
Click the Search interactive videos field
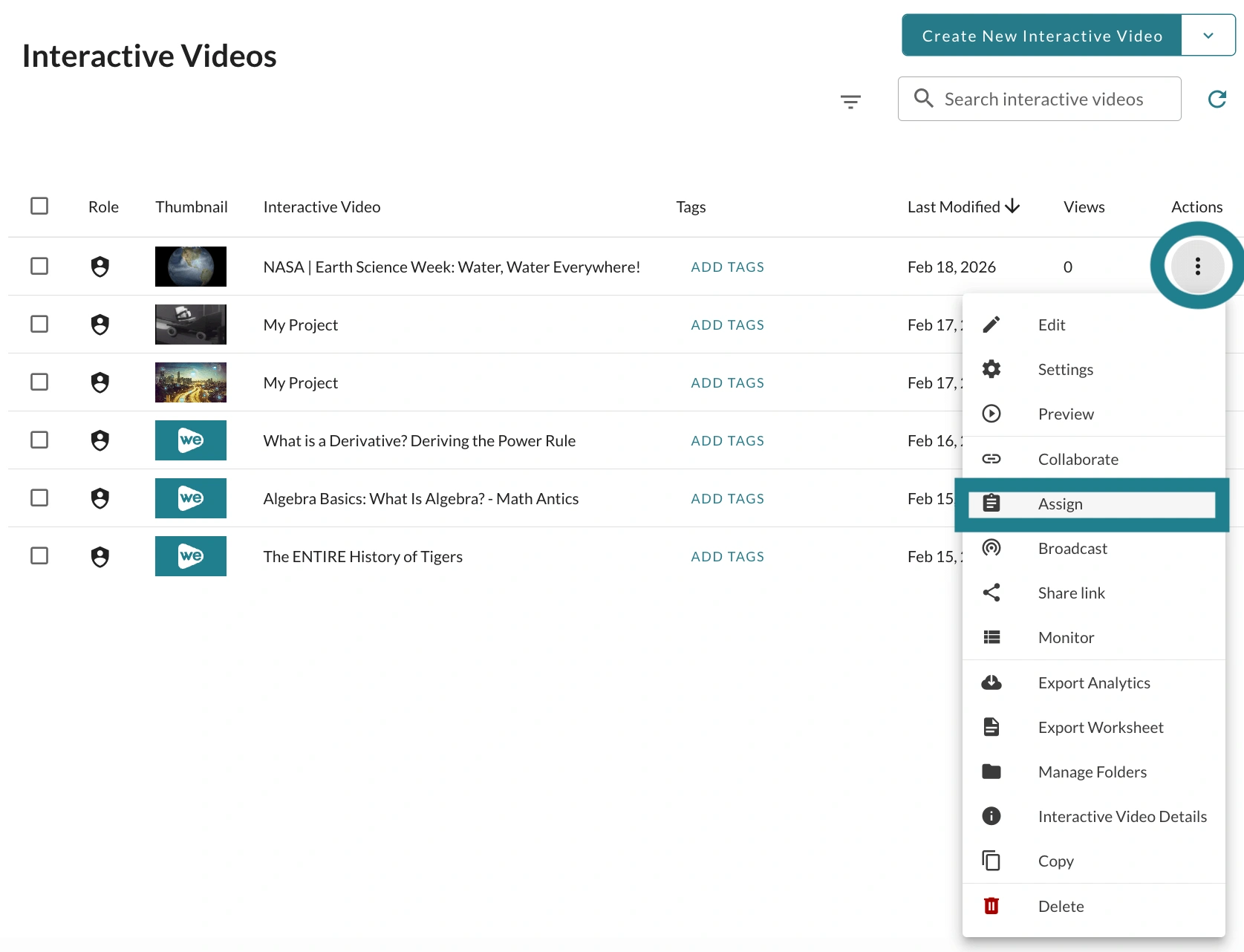click(x=1040, y=99)
